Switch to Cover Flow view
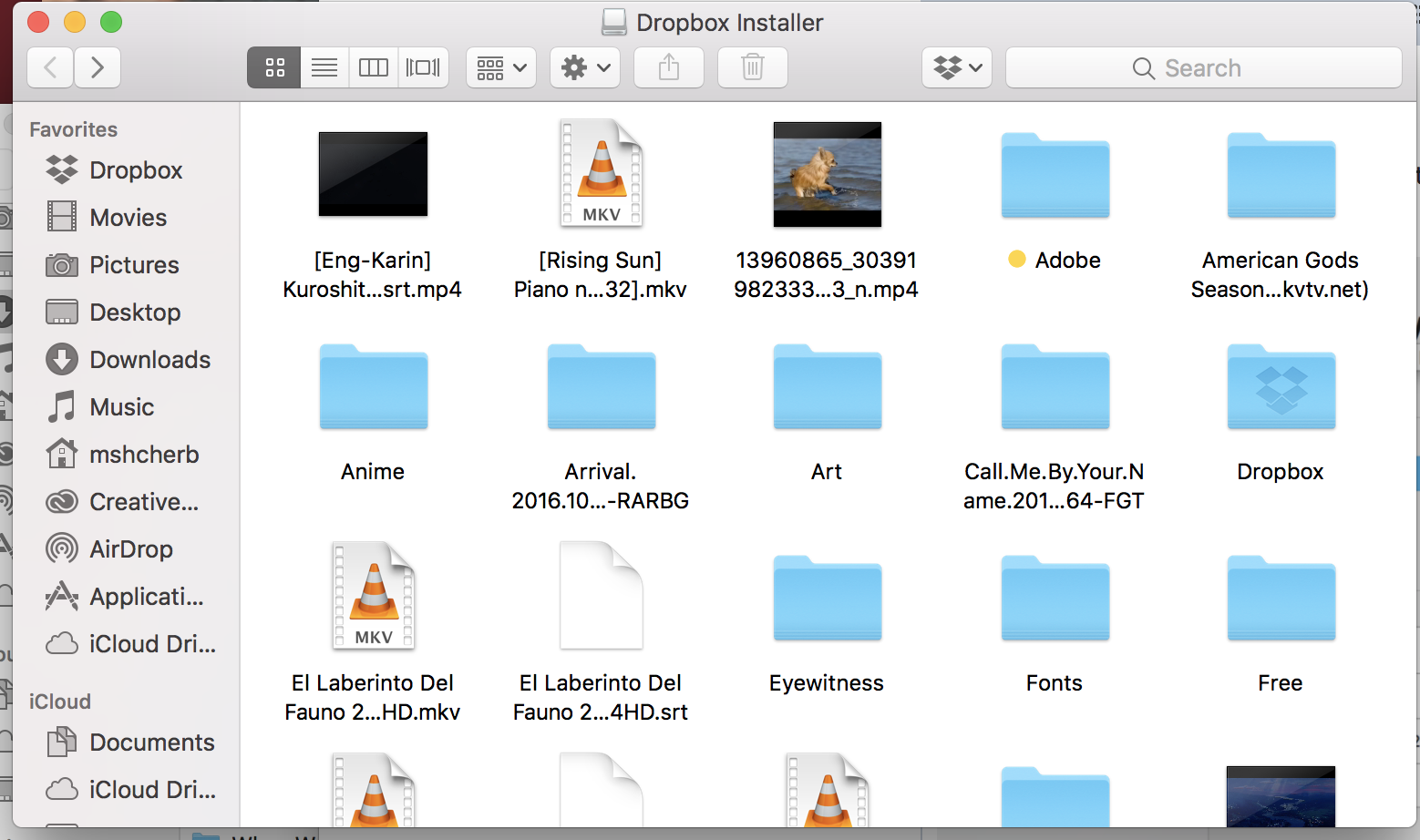This screenshot has height=840, width=1420. 423,67
